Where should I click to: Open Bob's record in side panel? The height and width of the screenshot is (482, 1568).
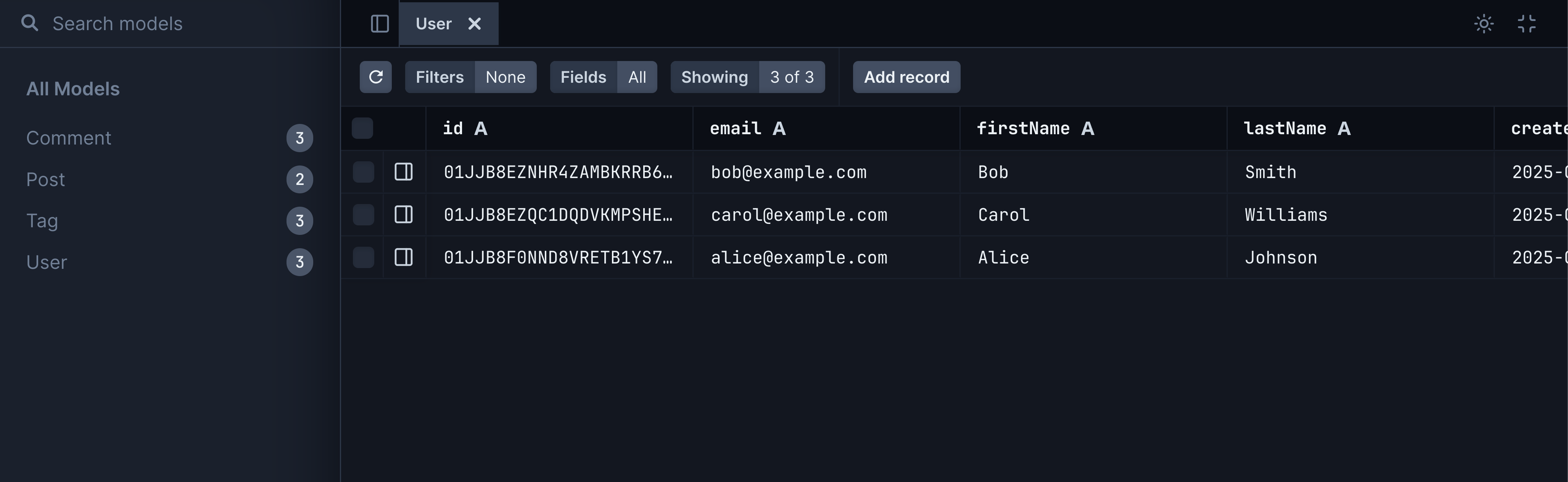[x=404, y=172]
